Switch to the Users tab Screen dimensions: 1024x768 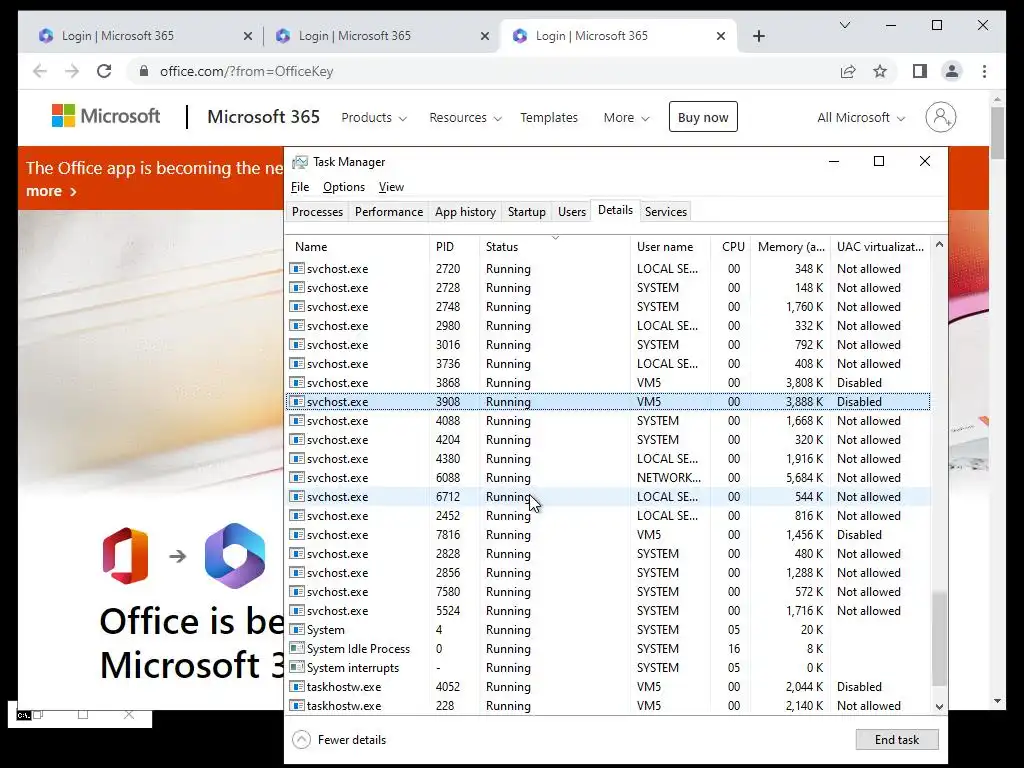tap(571, 212)
